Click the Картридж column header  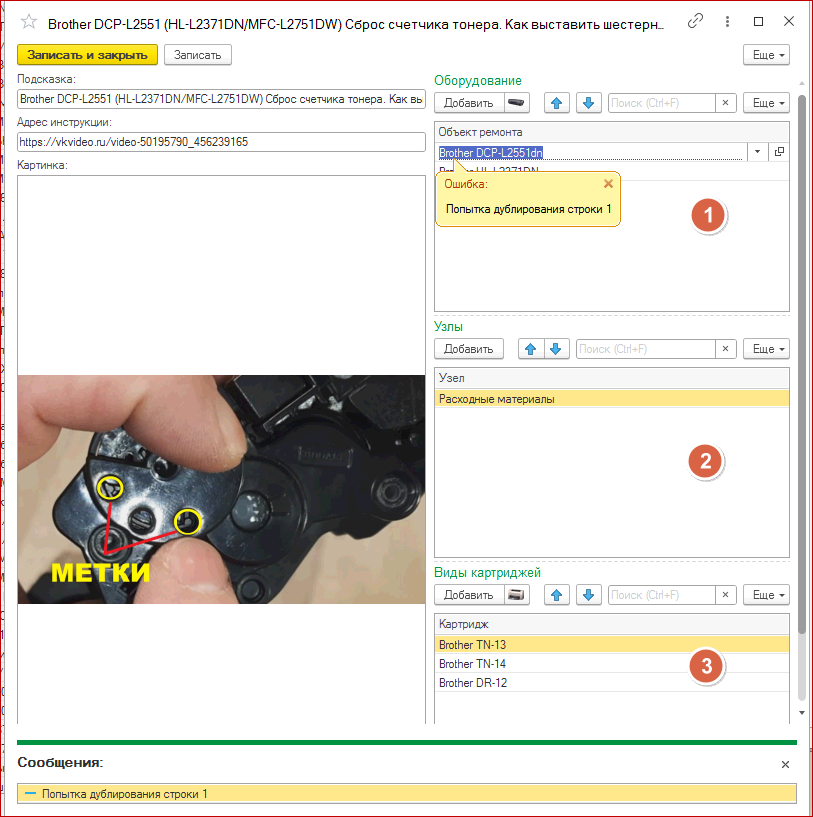[612, 624]
